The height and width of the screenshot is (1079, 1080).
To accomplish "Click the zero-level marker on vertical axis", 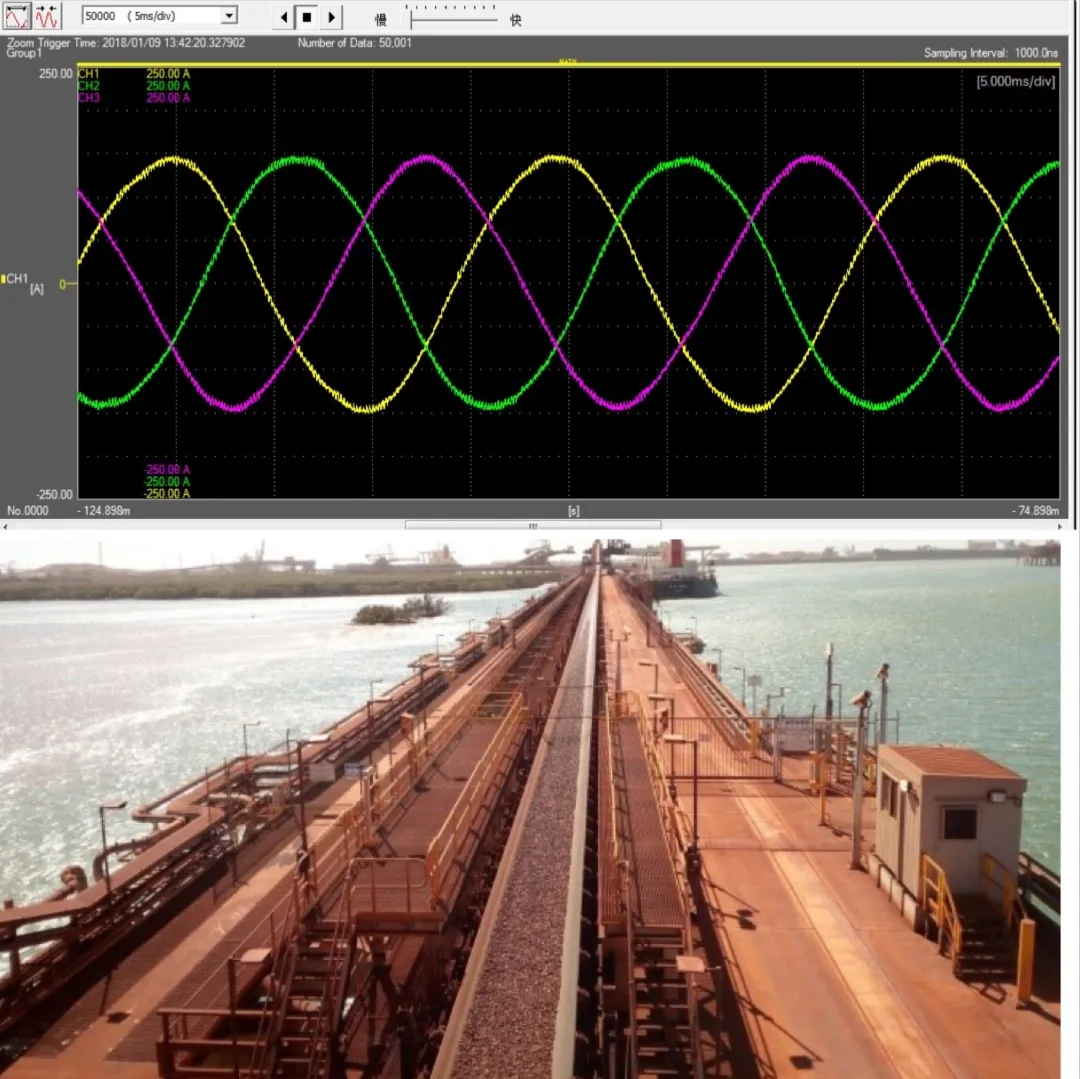I will pyautogui.click(x=65, y=284).
